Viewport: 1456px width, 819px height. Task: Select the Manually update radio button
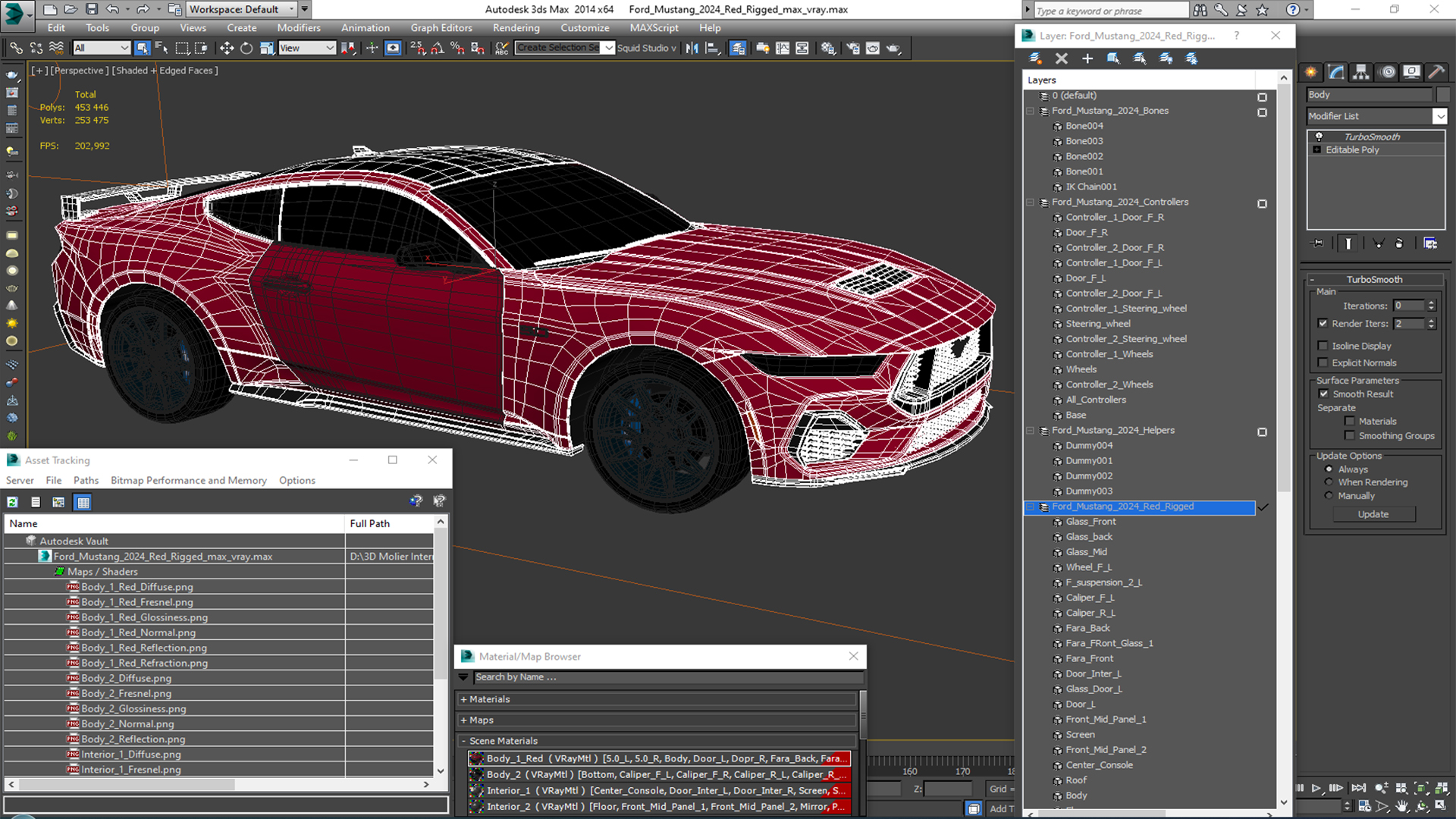pos(1329,496)
